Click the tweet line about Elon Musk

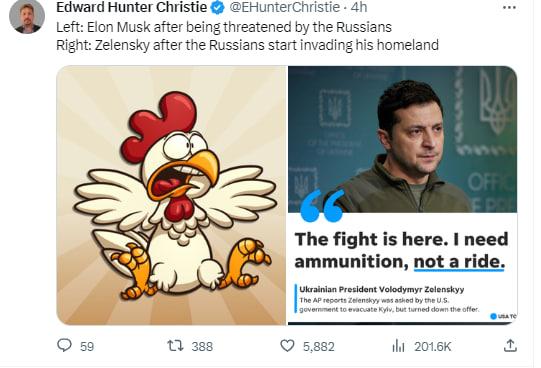(224, 27)
